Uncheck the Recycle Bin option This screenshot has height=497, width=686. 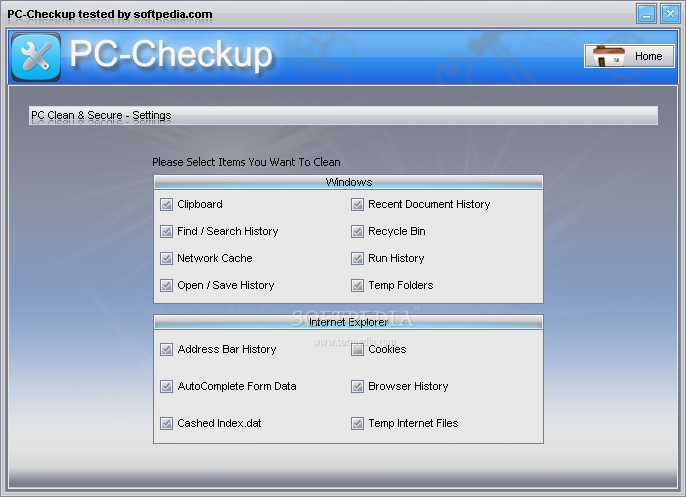pyautogui.click(x=357, y=231)
